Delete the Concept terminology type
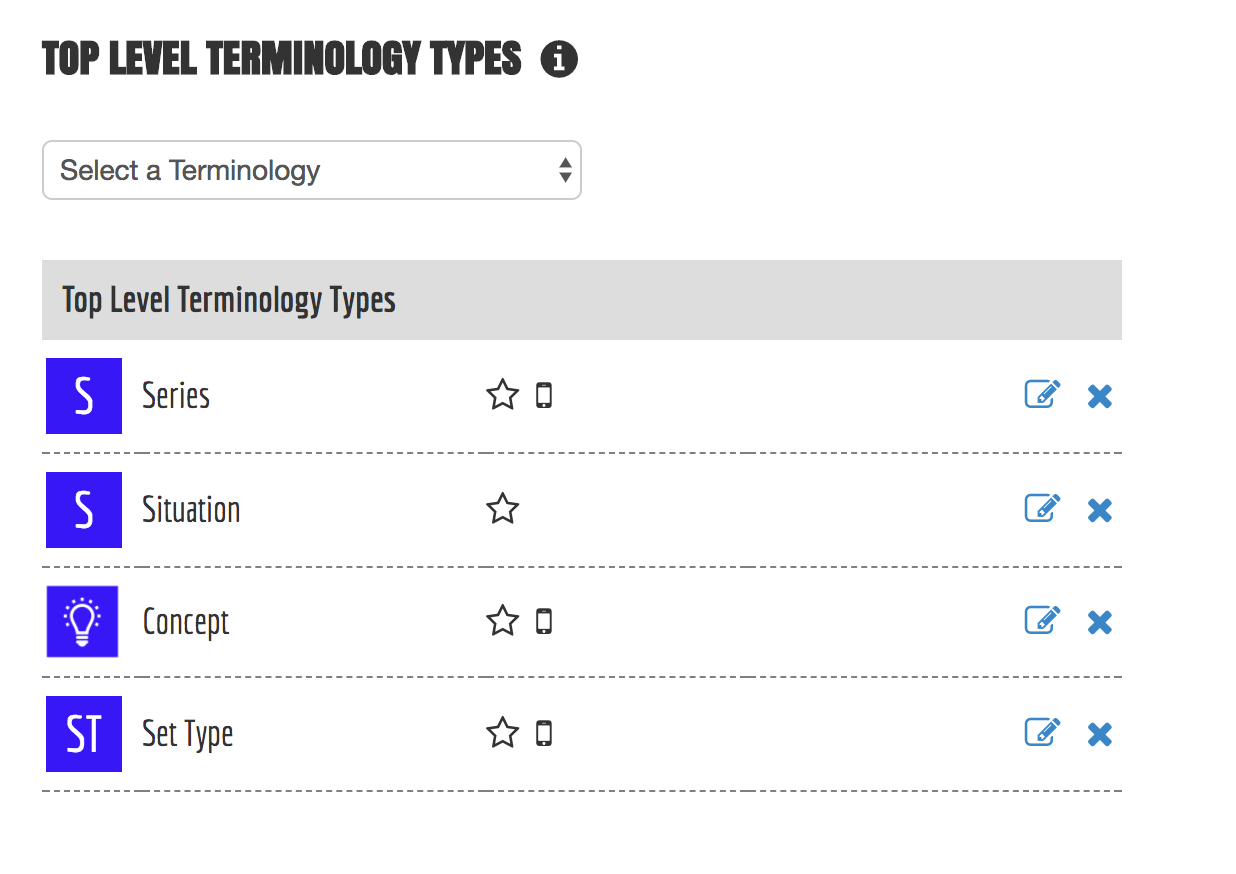This screenshot has width=1236, height=874. [x=1100, y=623]
